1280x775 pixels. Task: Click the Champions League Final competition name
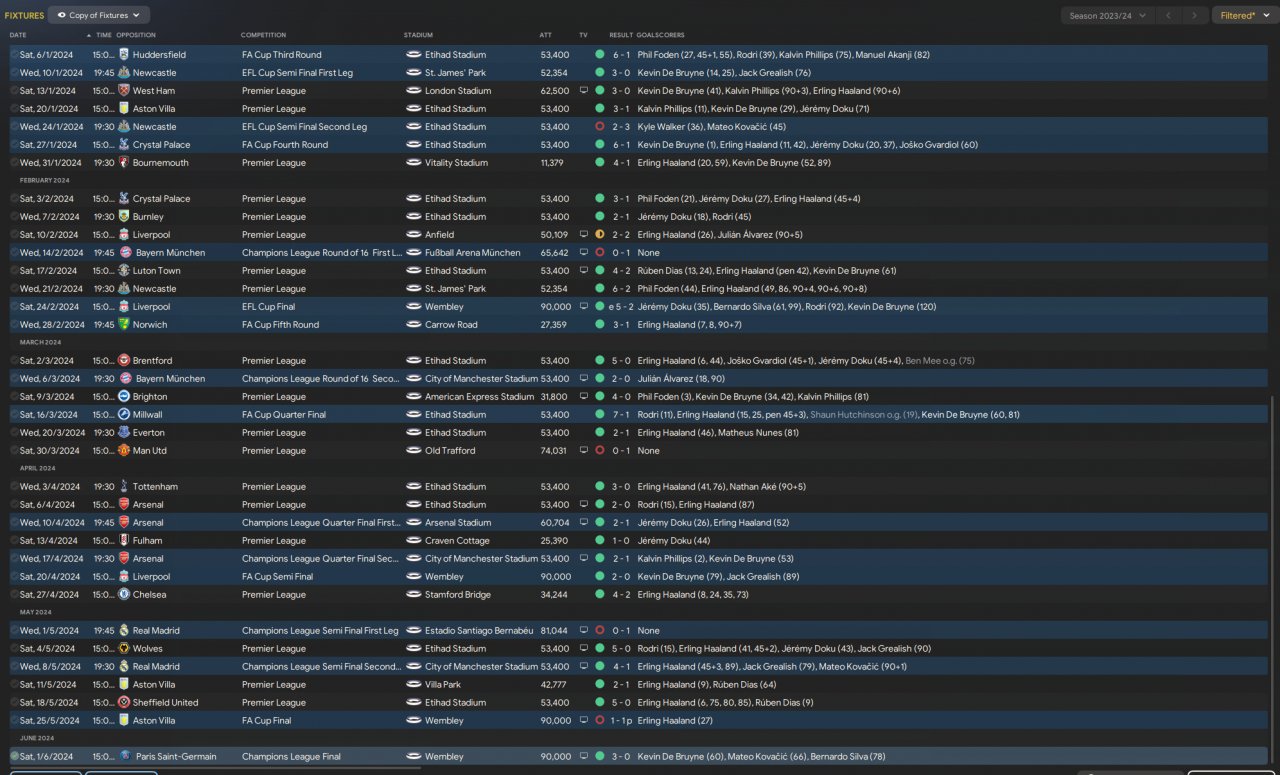tap(291, 757)
